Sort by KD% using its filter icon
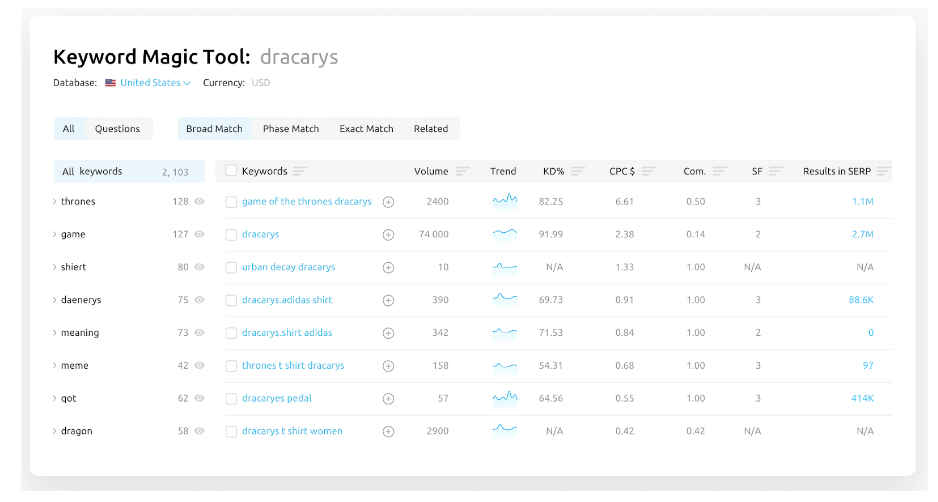The width and height of the screenshot is (938, 502). (x=578, y=172)
